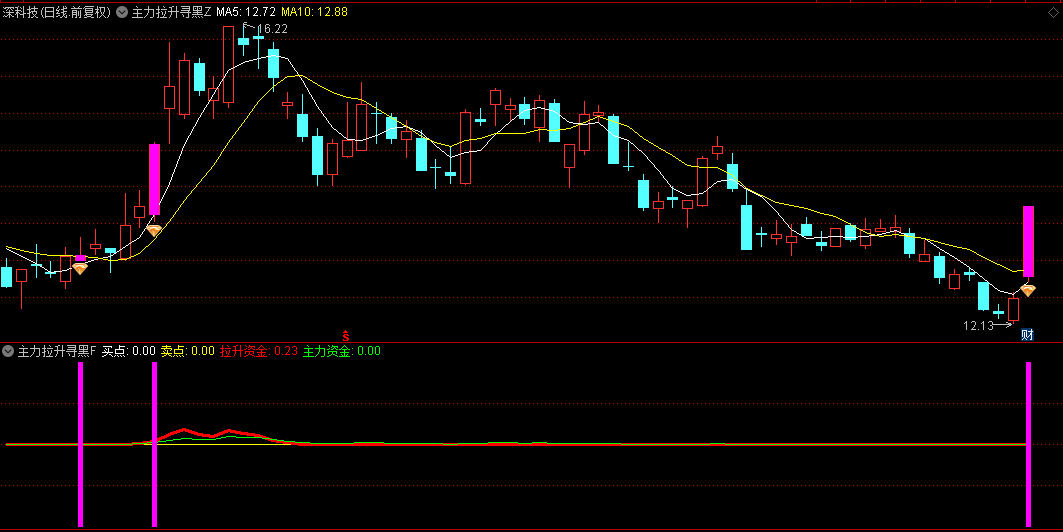Click the 主力资金: 0.00 value
This screenshot has width=1063, height=532.
[342, 351]
